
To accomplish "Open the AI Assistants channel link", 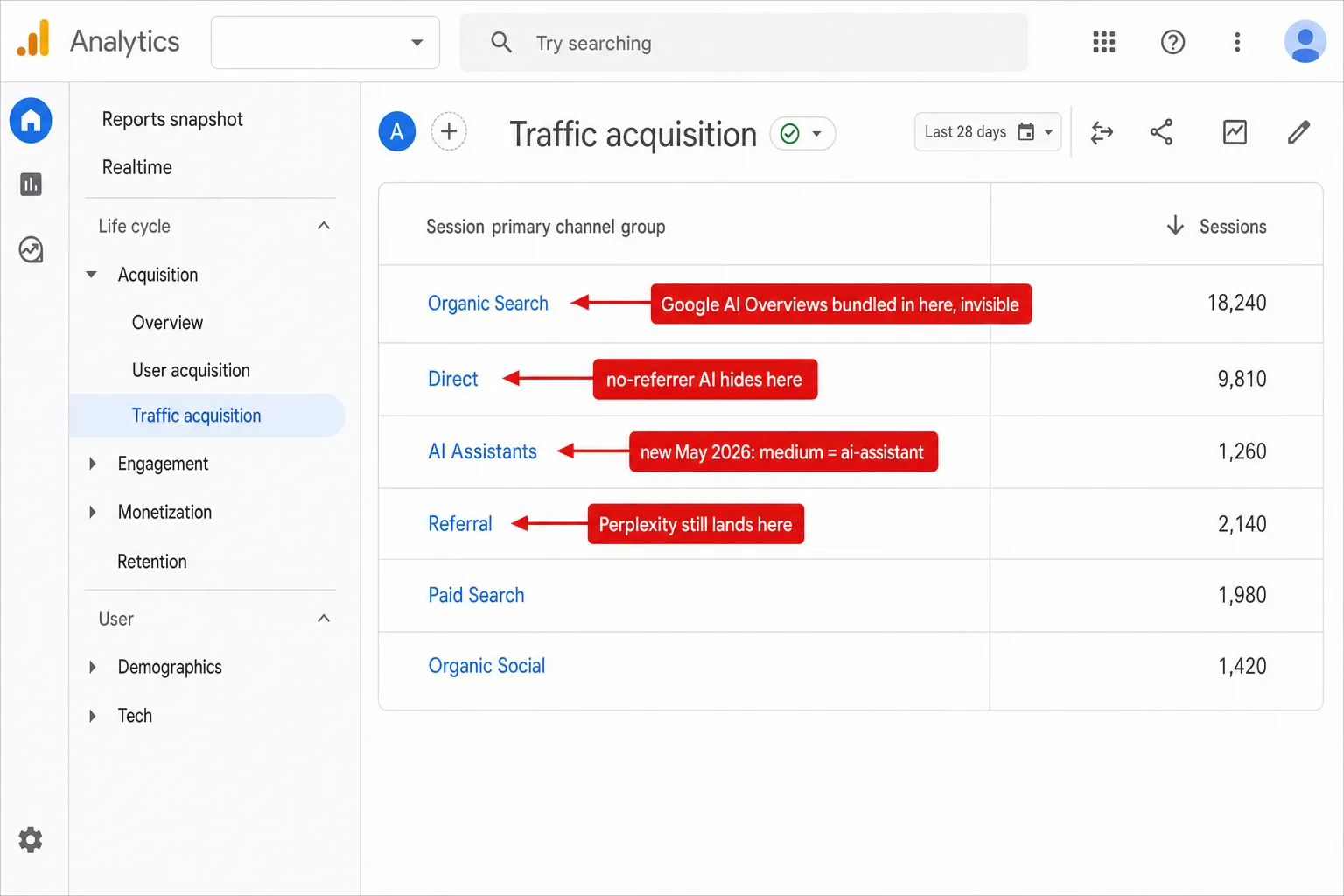I will point(482,451).
